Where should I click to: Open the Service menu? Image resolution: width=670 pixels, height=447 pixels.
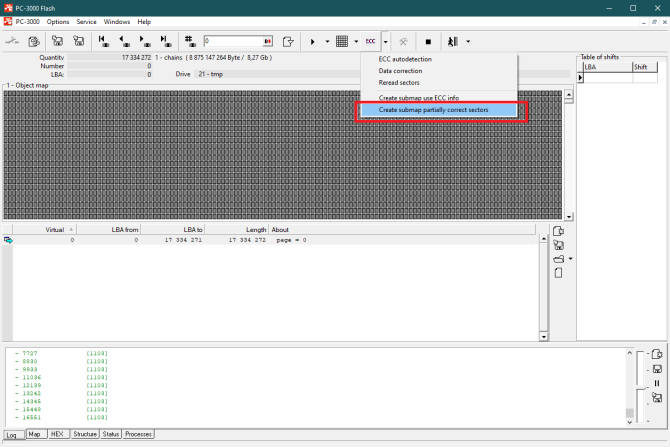tap(86, 22)
